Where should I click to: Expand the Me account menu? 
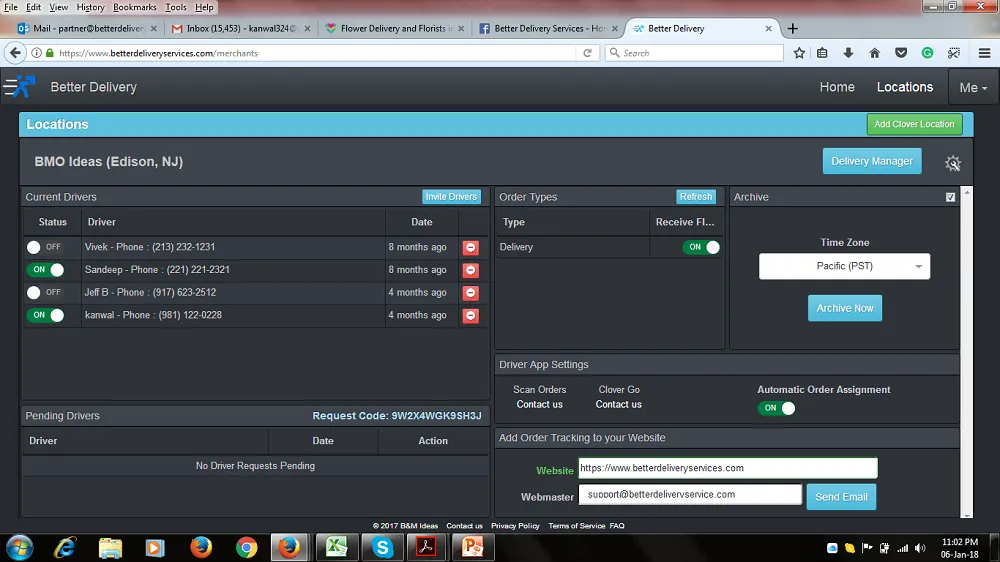[x=972, y=87]
